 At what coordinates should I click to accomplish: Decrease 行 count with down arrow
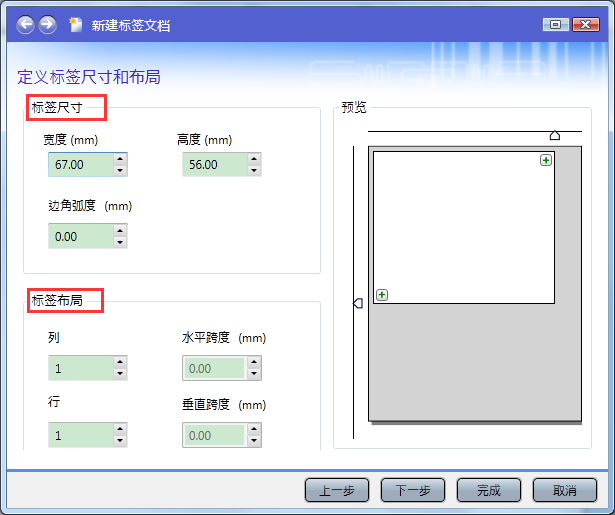[x=120, y=440]
